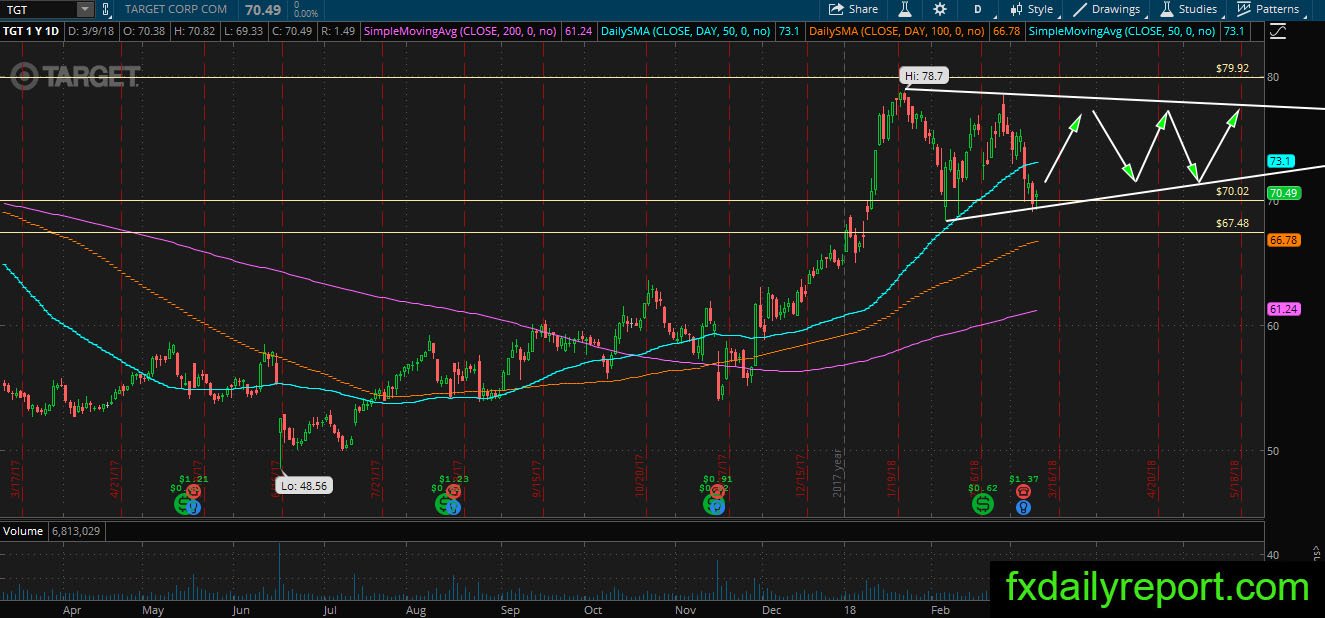
Task: Click the TARGET CORP COM description
Action: [176, 9]
